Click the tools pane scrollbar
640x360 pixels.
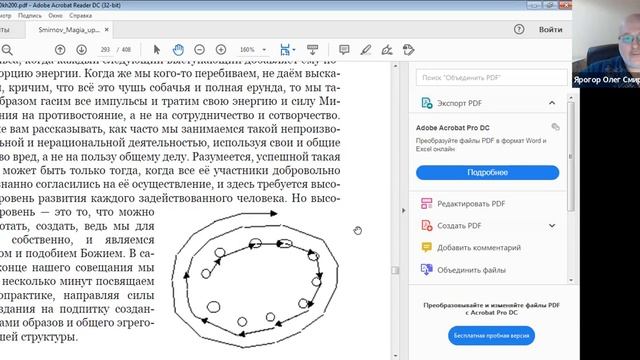(x=571, y=156)
